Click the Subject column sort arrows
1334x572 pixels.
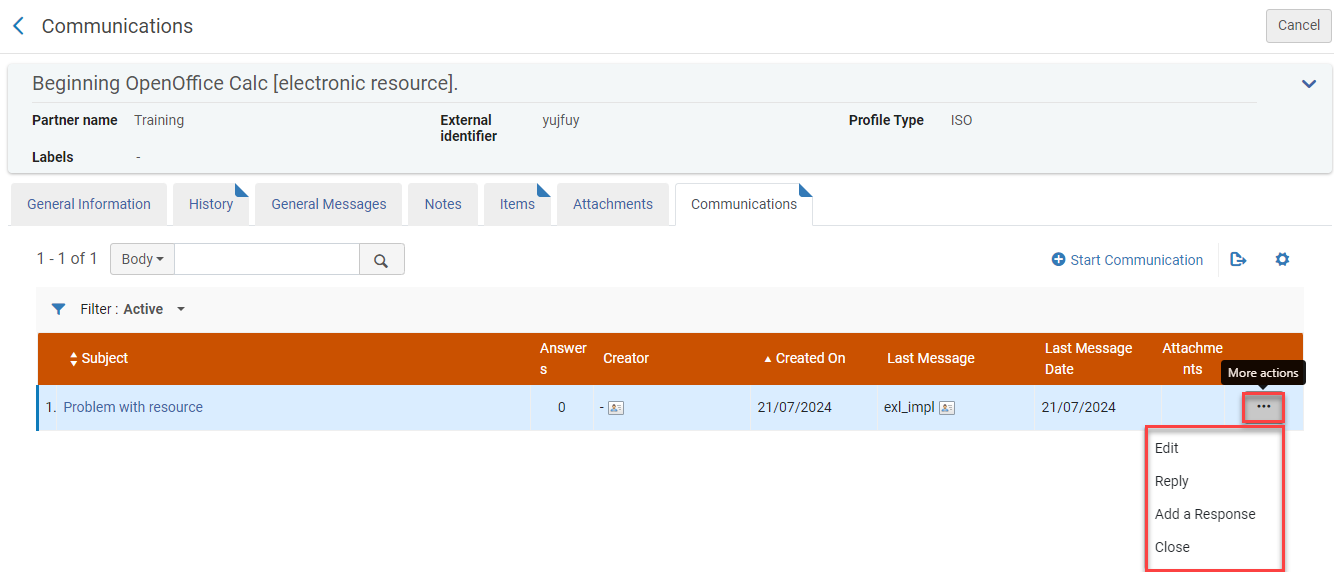(x=73, y=359)
